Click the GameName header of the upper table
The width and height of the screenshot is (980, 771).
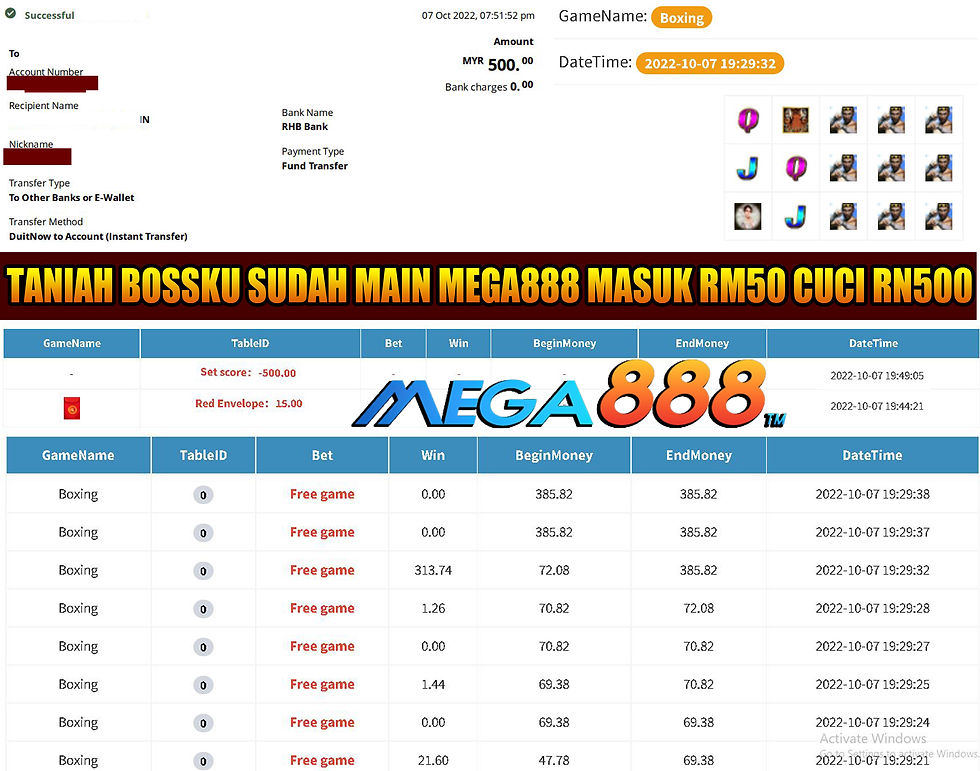[x=72, y=343]
